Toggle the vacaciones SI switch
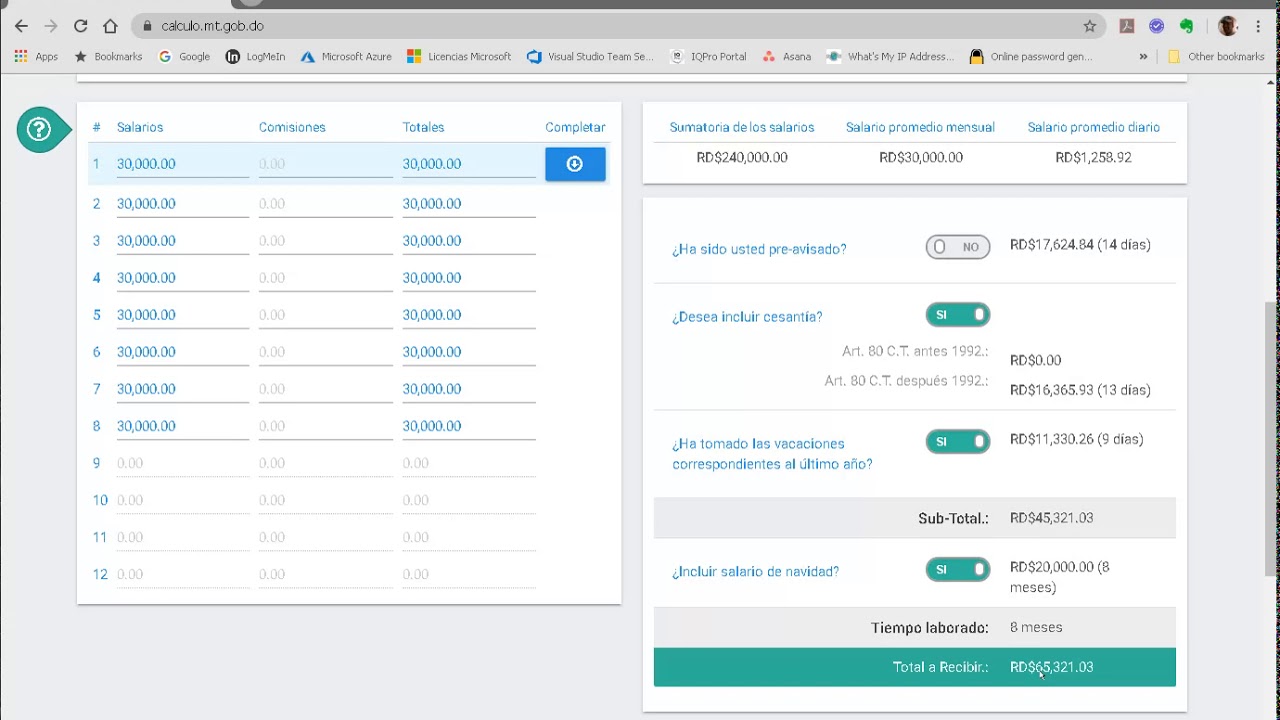The width and height of the screenshot is (1280, 720). coord(958,441)
